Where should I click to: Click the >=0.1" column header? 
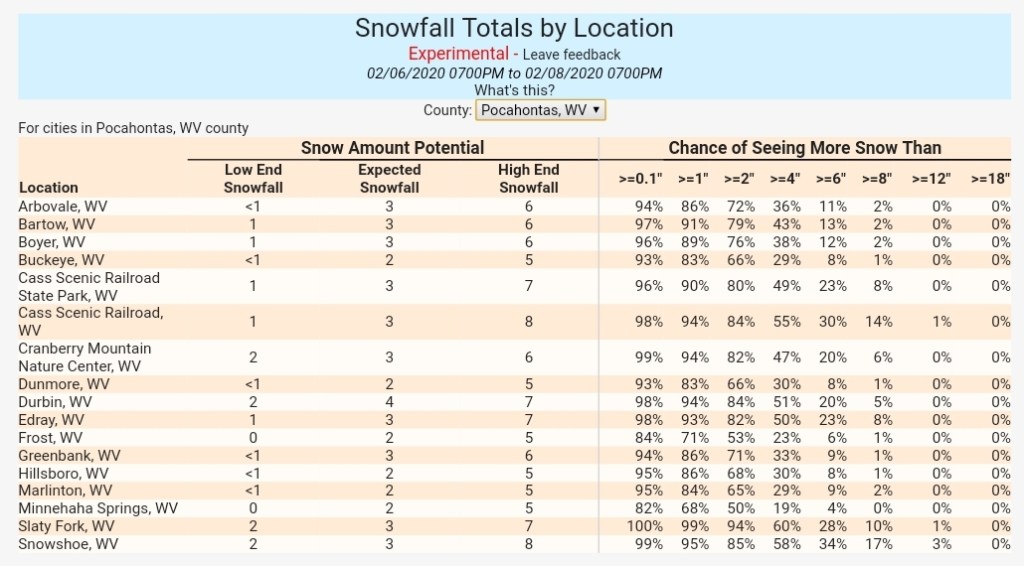(641, 179)
